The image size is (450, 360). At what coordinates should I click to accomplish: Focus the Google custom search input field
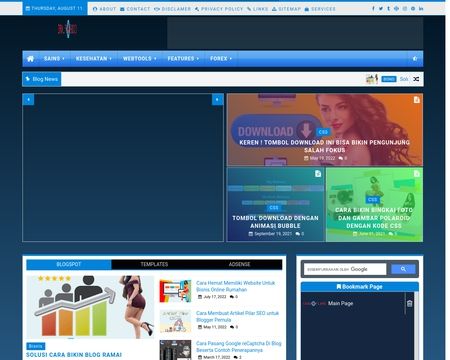click(x=345, y=269)
